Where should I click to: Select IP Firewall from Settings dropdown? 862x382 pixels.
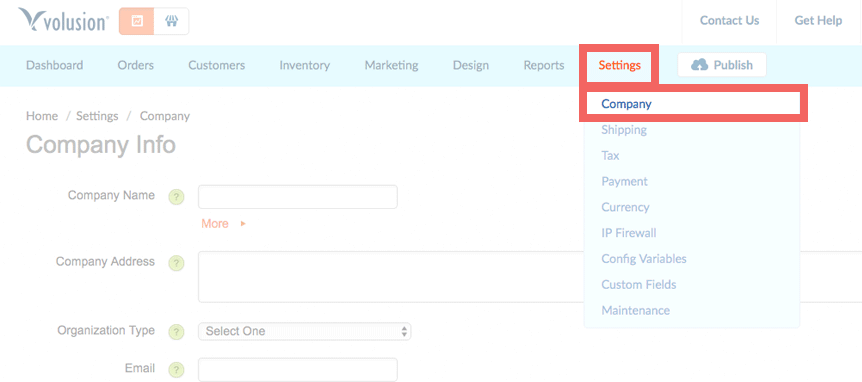point(629,233)
